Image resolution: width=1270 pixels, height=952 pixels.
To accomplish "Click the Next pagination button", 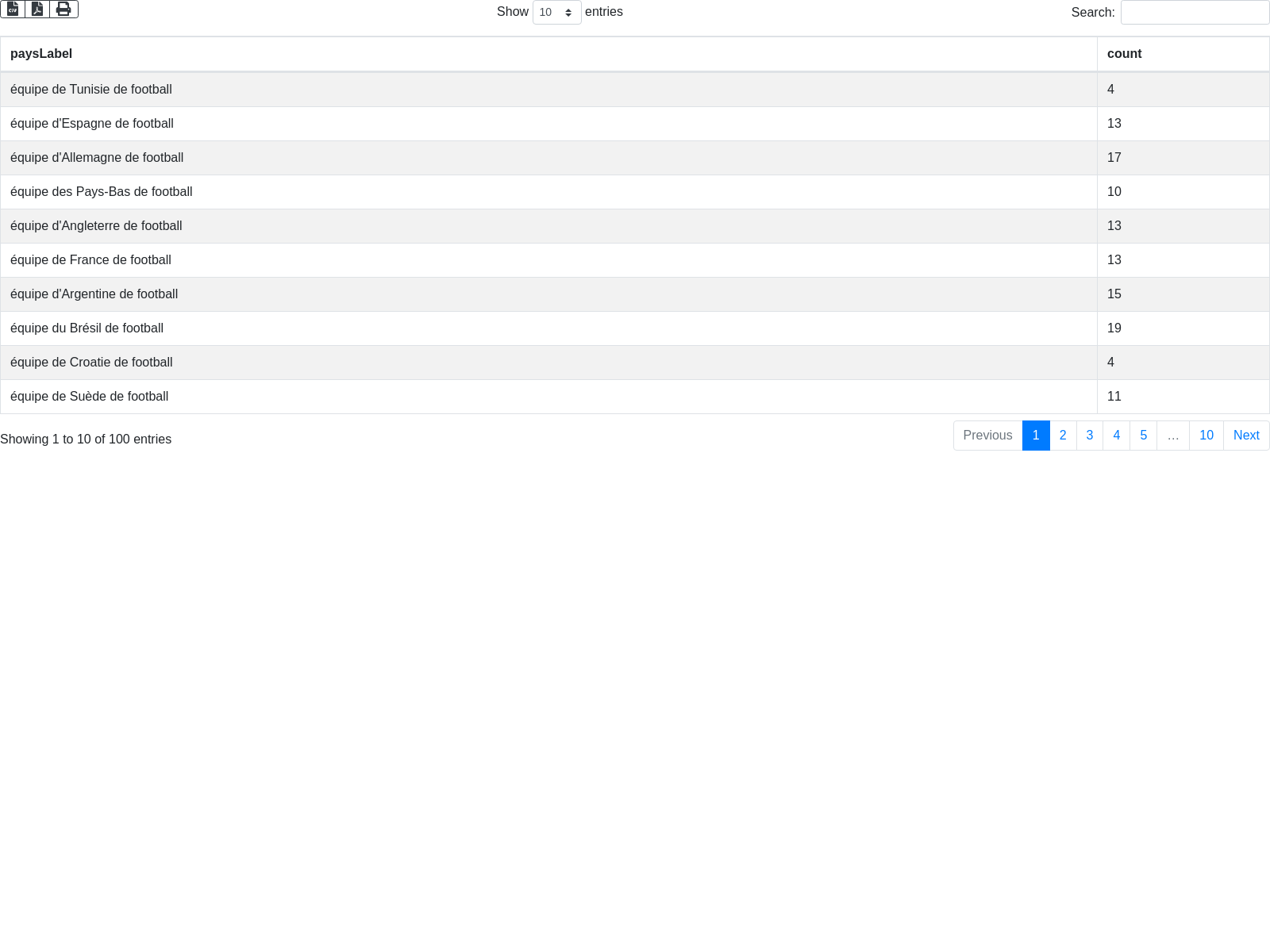I will coord(1246,436).
